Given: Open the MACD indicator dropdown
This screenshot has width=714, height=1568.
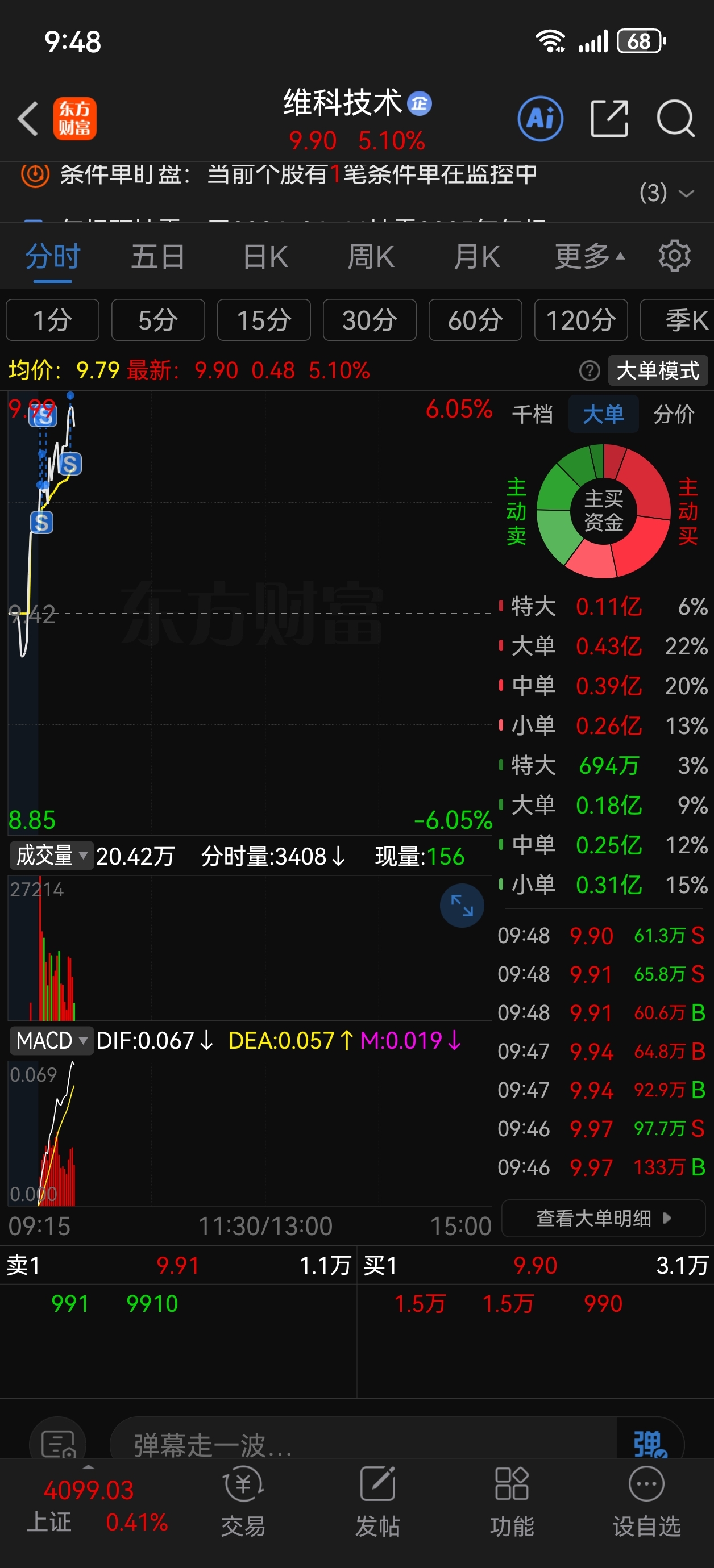Looking at the screenshot, I should [51, 1040].
